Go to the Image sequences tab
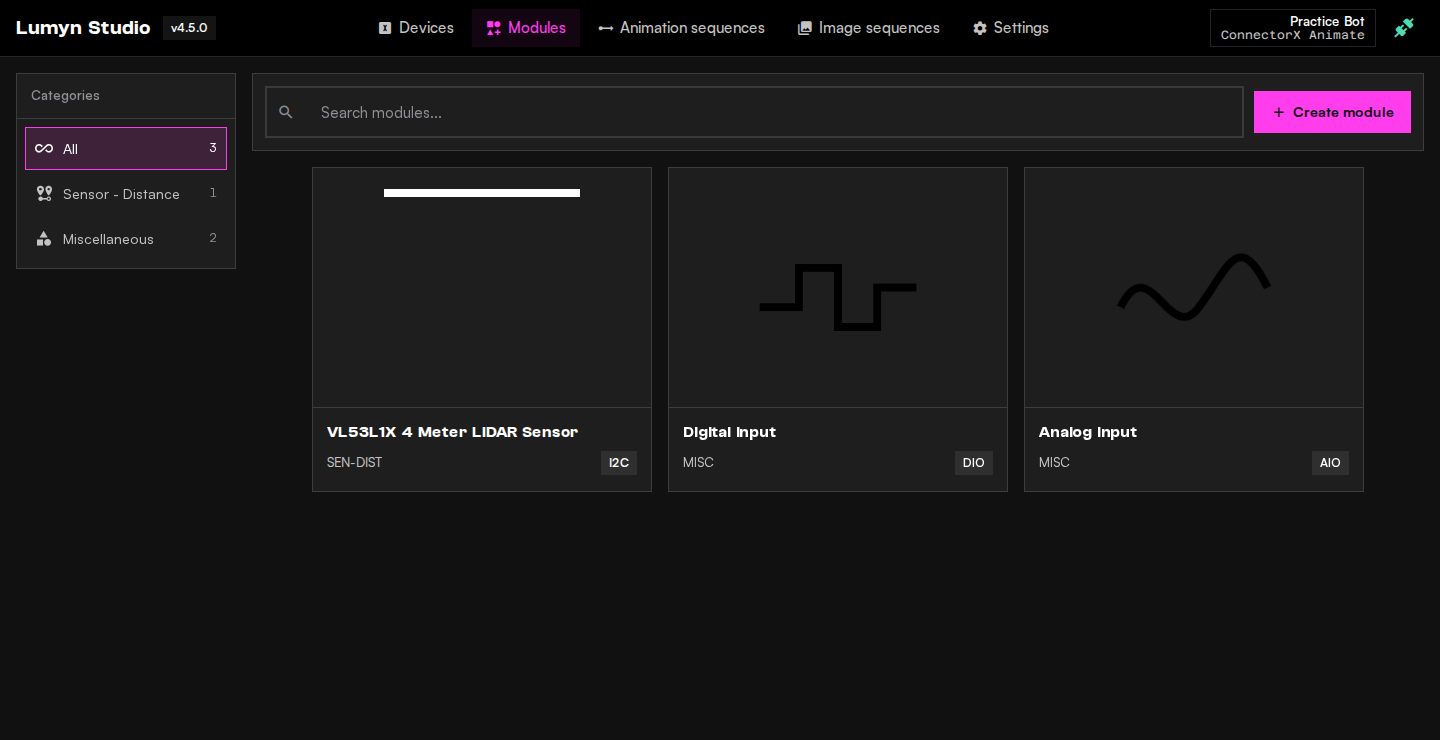Screen dimensions: 1440x740 click(x=868, y=28)
